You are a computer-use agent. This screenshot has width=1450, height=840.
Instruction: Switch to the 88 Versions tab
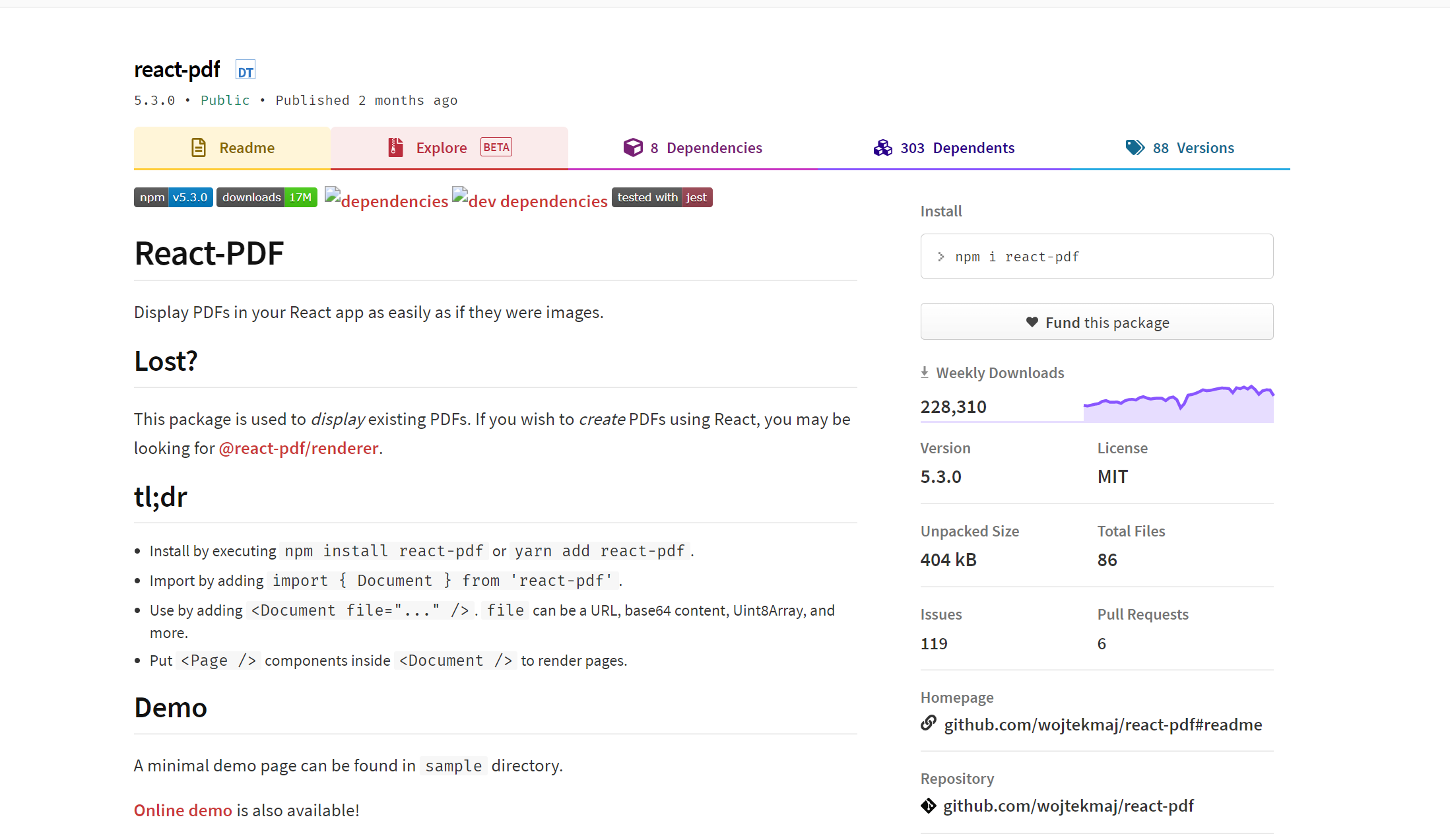tap(1180, 148)
